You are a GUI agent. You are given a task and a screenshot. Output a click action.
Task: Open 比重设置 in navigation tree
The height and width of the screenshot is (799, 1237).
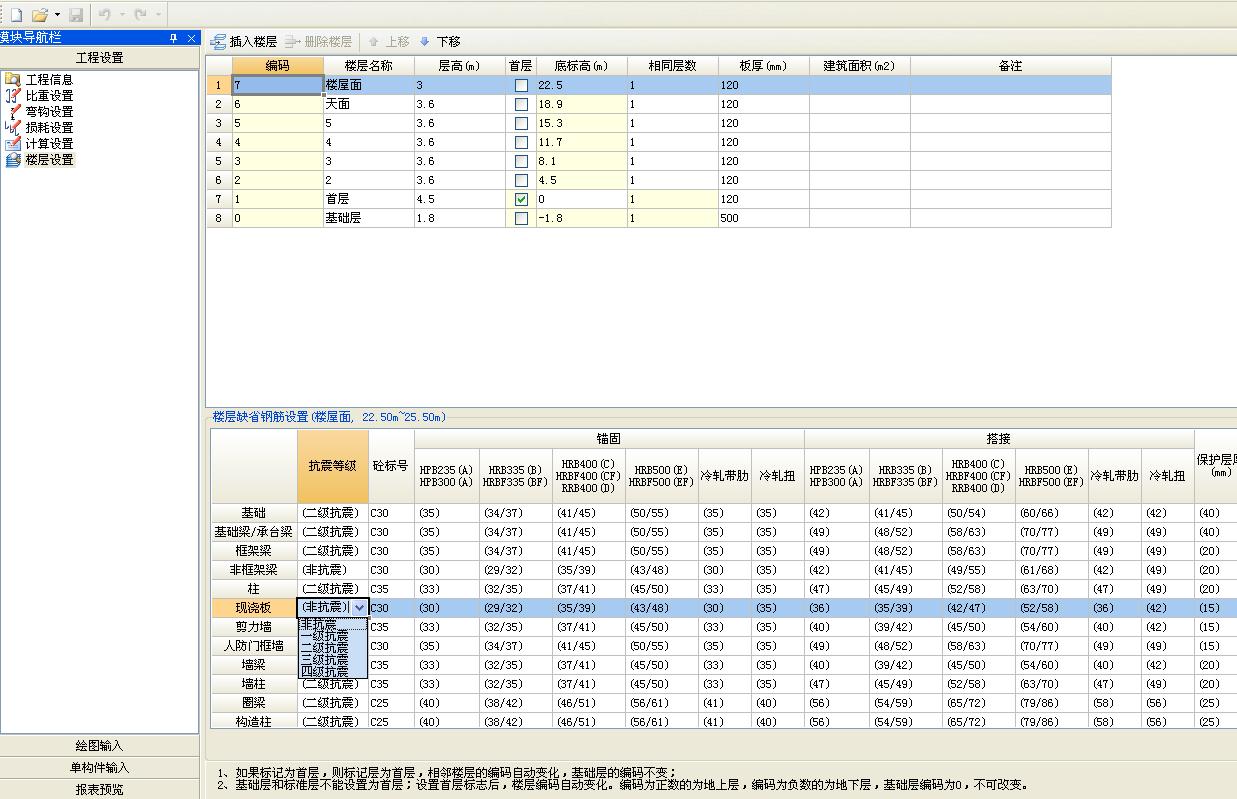pyautogui.click(x=49, y=95)
